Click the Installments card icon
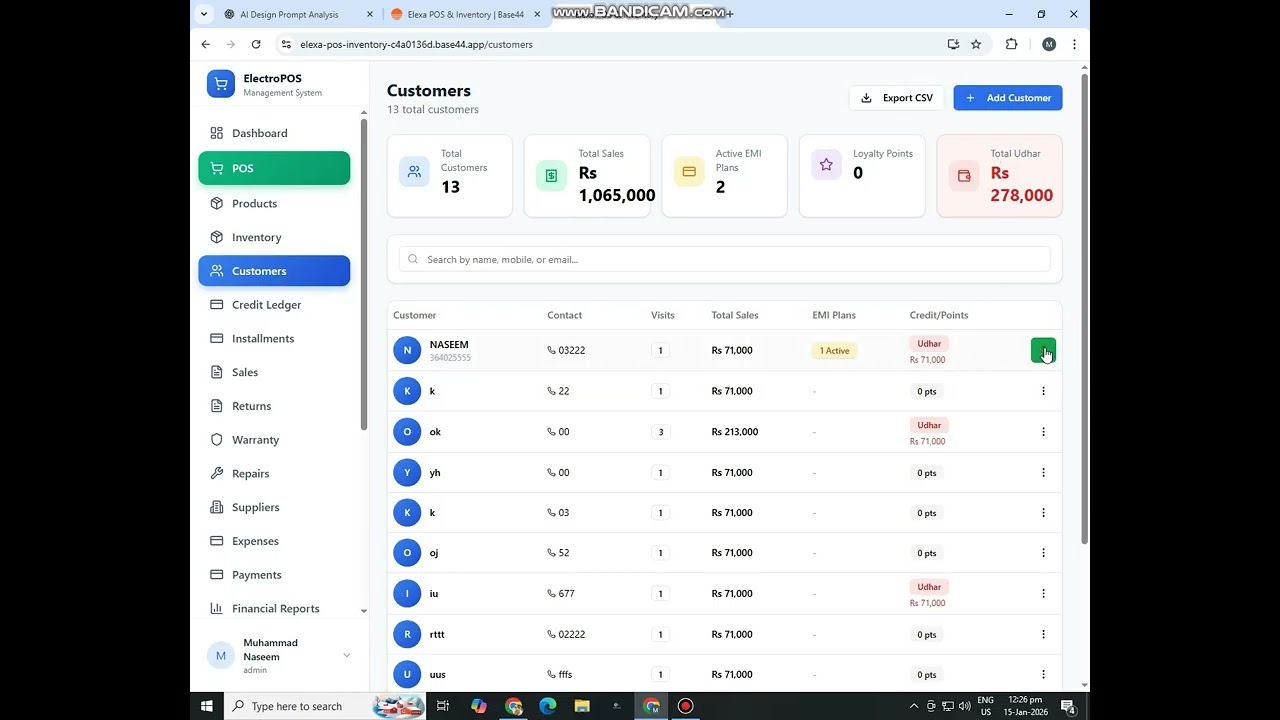This screenshot has width=1280, height=720. click(x=216, y=339)
